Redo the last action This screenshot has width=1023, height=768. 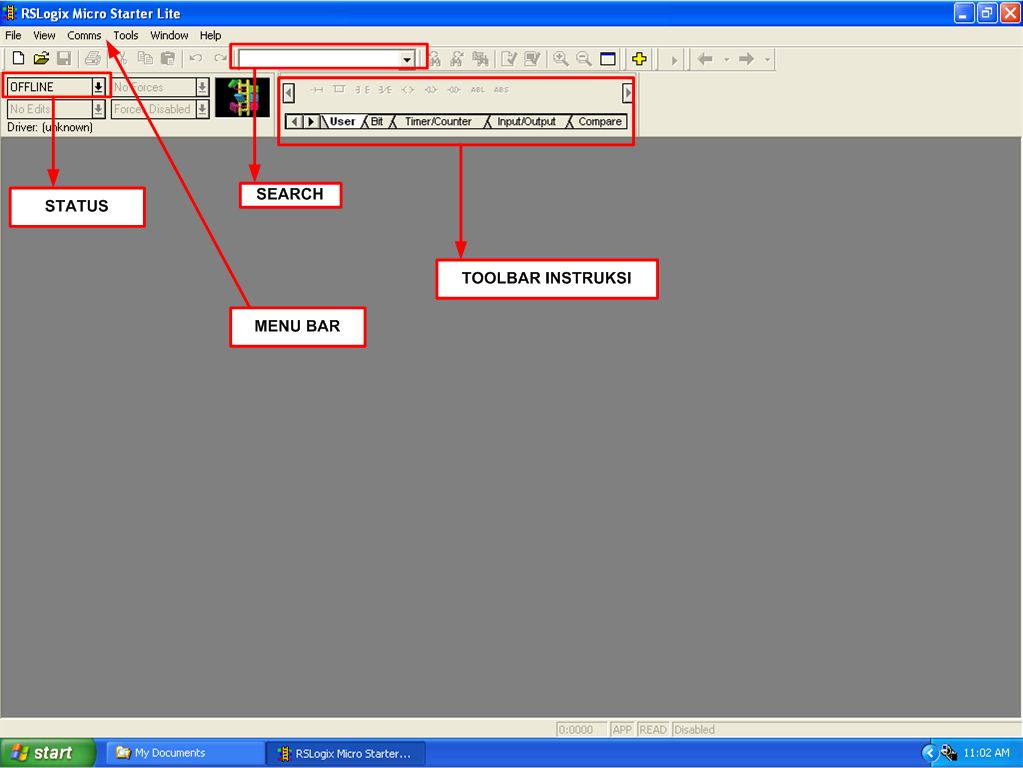[220, 58]
